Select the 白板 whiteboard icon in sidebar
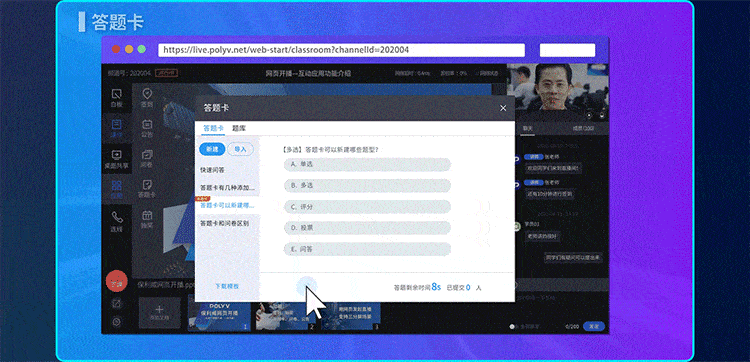 pyautogui.click(x=116, y=98)
